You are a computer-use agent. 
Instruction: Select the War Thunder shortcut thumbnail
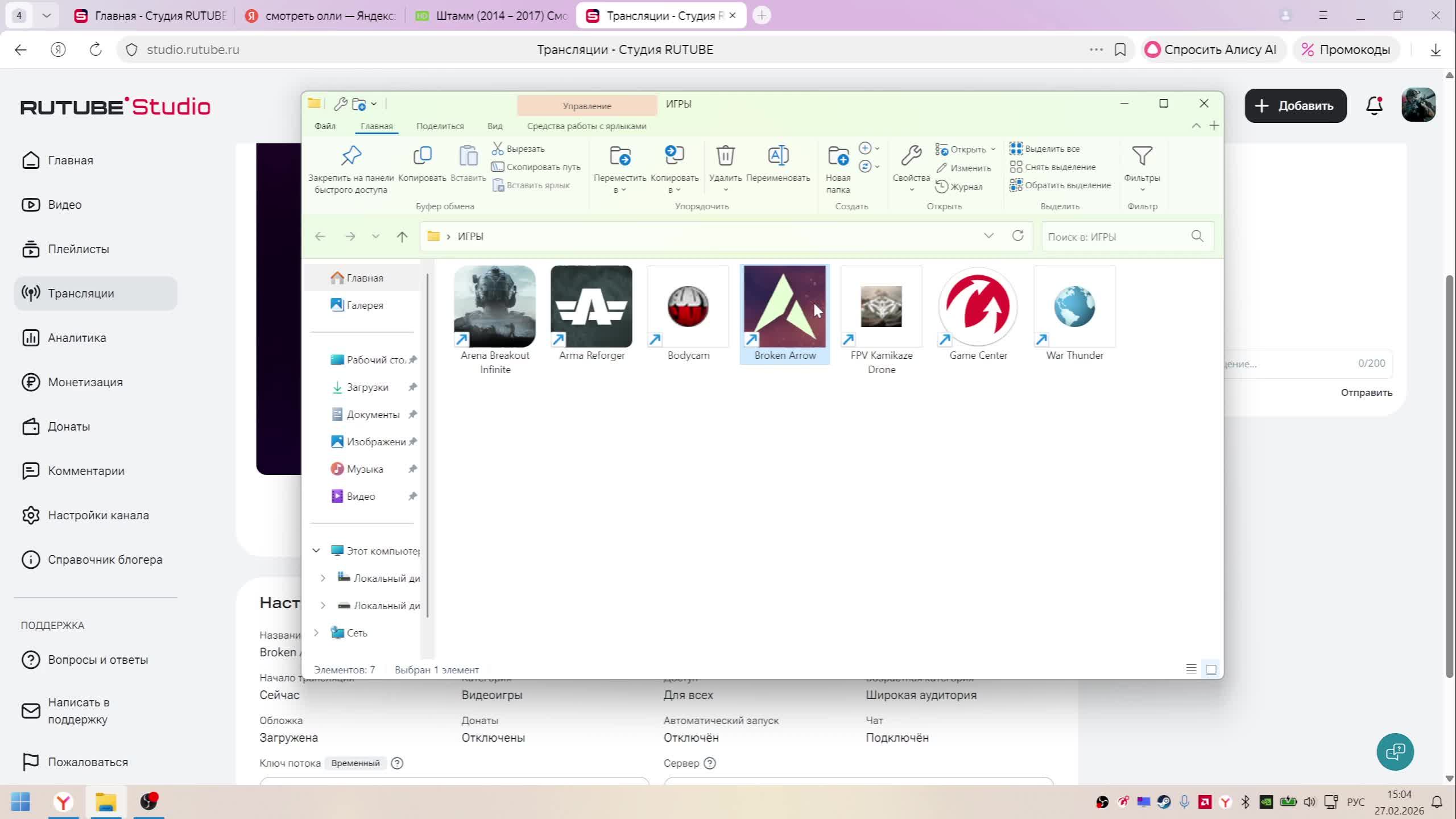(x=1074, y=307)
